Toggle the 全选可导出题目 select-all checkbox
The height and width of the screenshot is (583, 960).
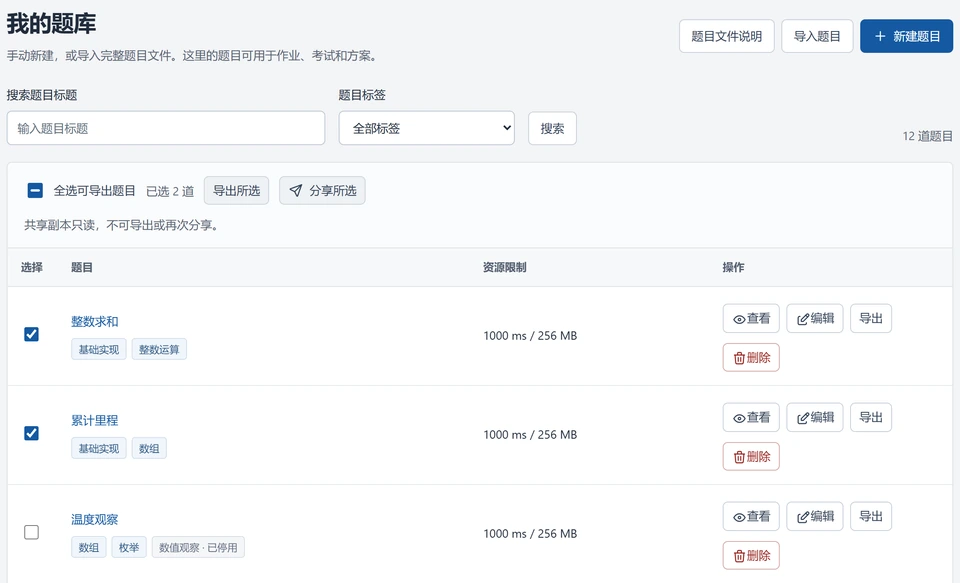point(35,190)
